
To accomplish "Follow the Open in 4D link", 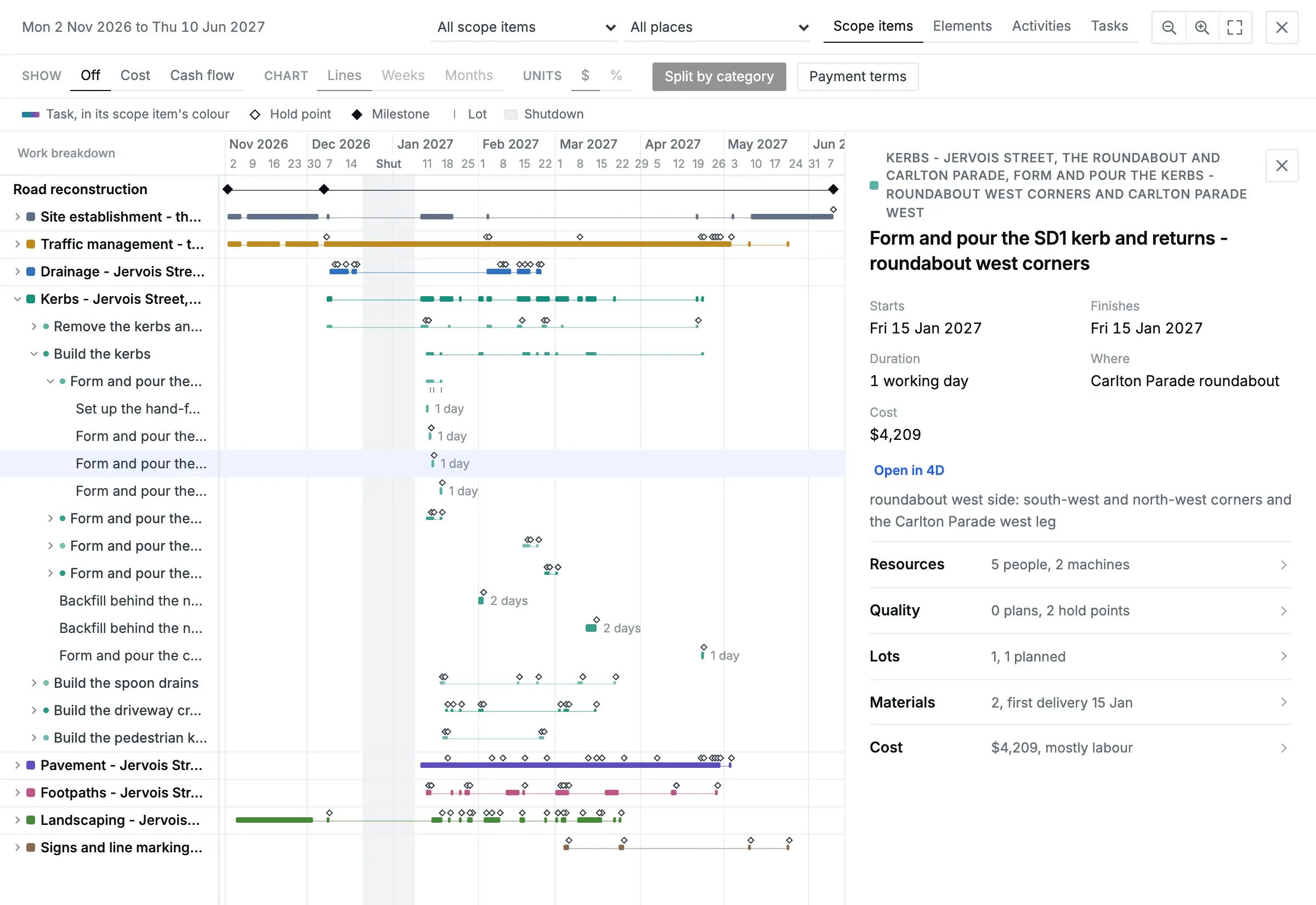I will pyautogui.click(x=909, y=471).
